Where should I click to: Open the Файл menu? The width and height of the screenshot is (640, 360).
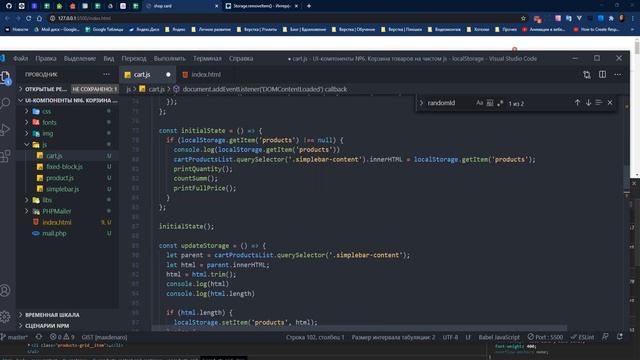pyautogui.click(x=20, y=58)
